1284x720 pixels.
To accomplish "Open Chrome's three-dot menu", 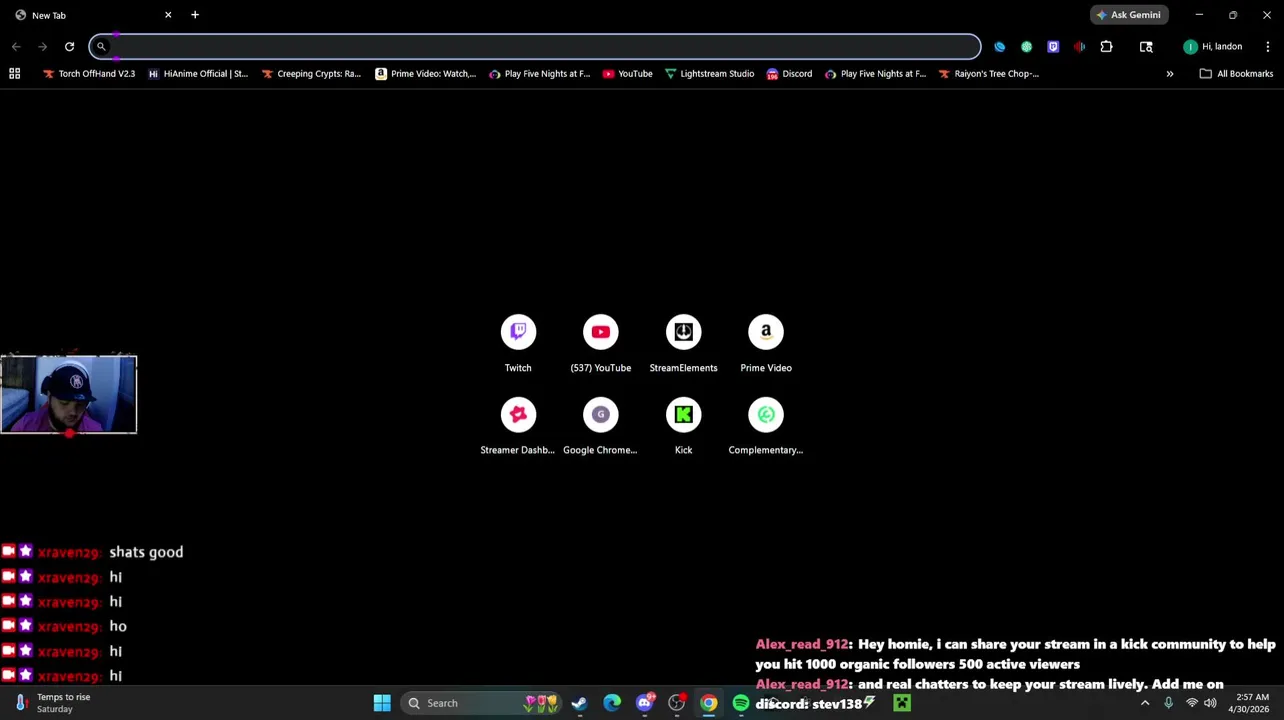I will click(1267, 46).
